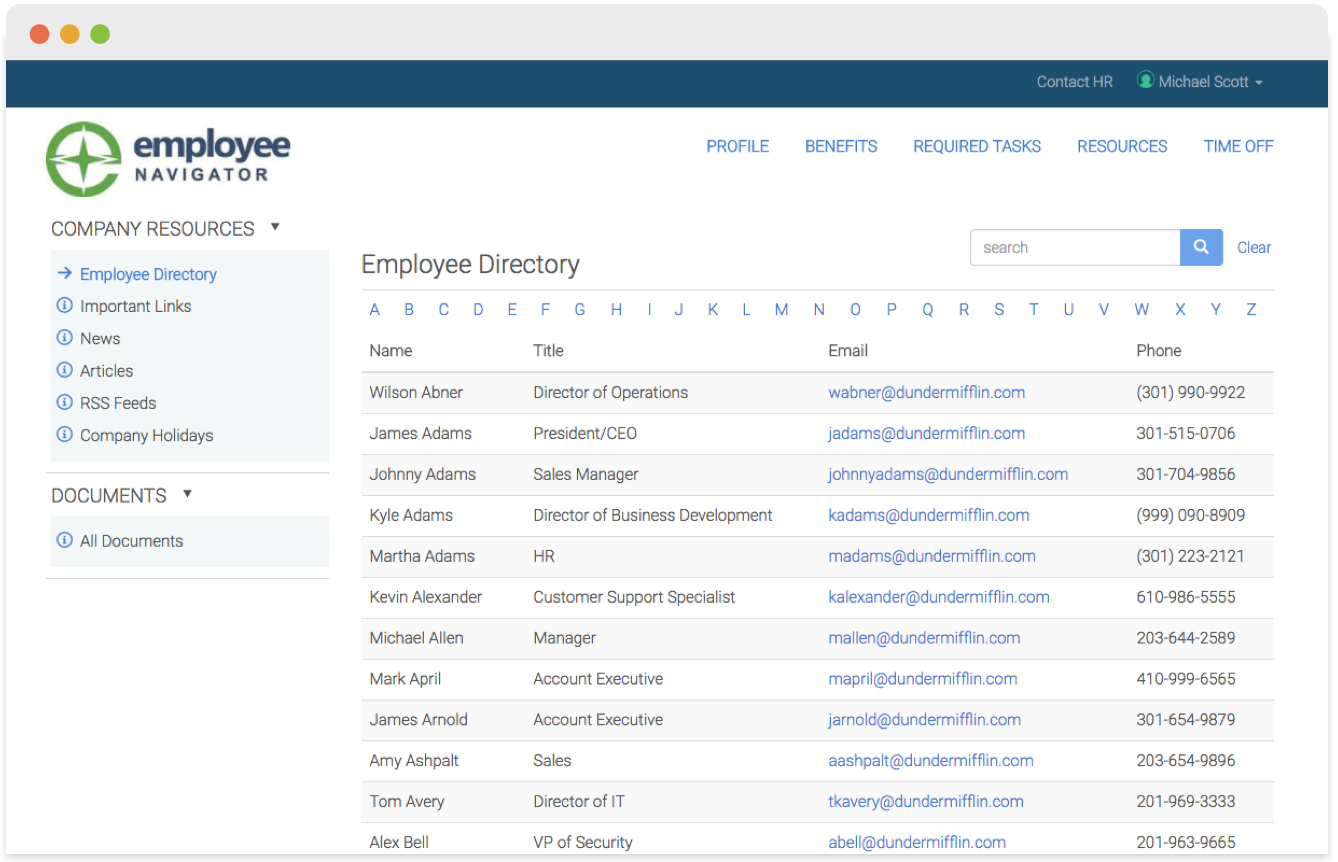Filter directory by the letter M
This screenshot has height=862, width=1338.
[x=781, y=309]
